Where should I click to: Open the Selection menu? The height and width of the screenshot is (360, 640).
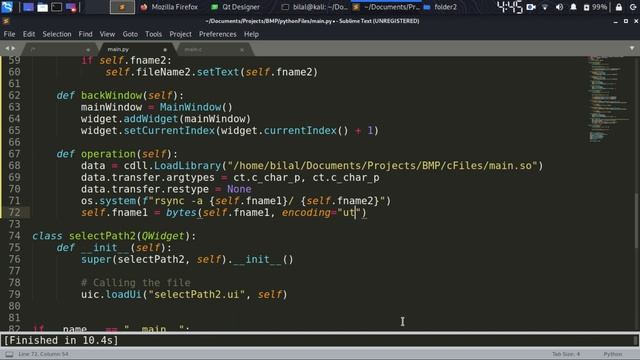click(57, 34)
